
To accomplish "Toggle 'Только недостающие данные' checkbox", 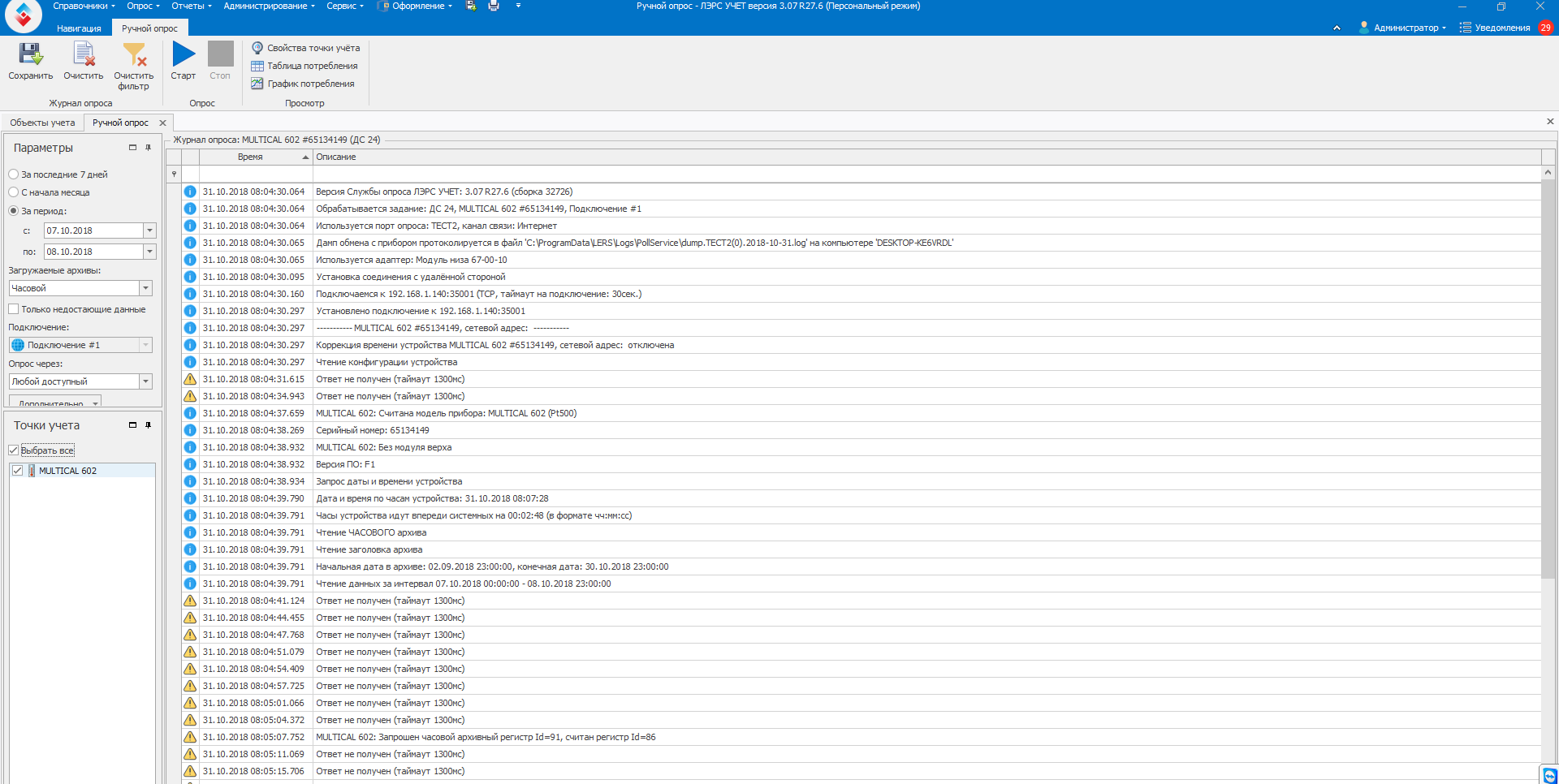I will [x=14, y=309].
